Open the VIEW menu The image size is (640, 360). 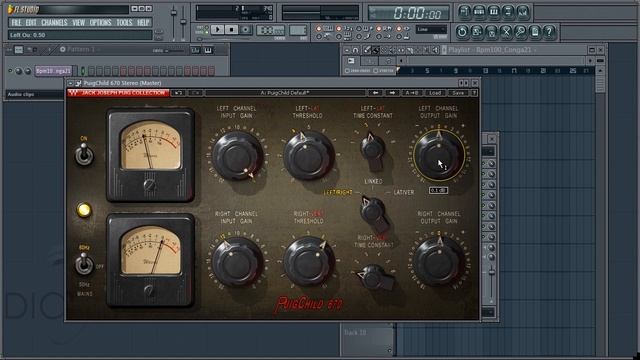78,22
